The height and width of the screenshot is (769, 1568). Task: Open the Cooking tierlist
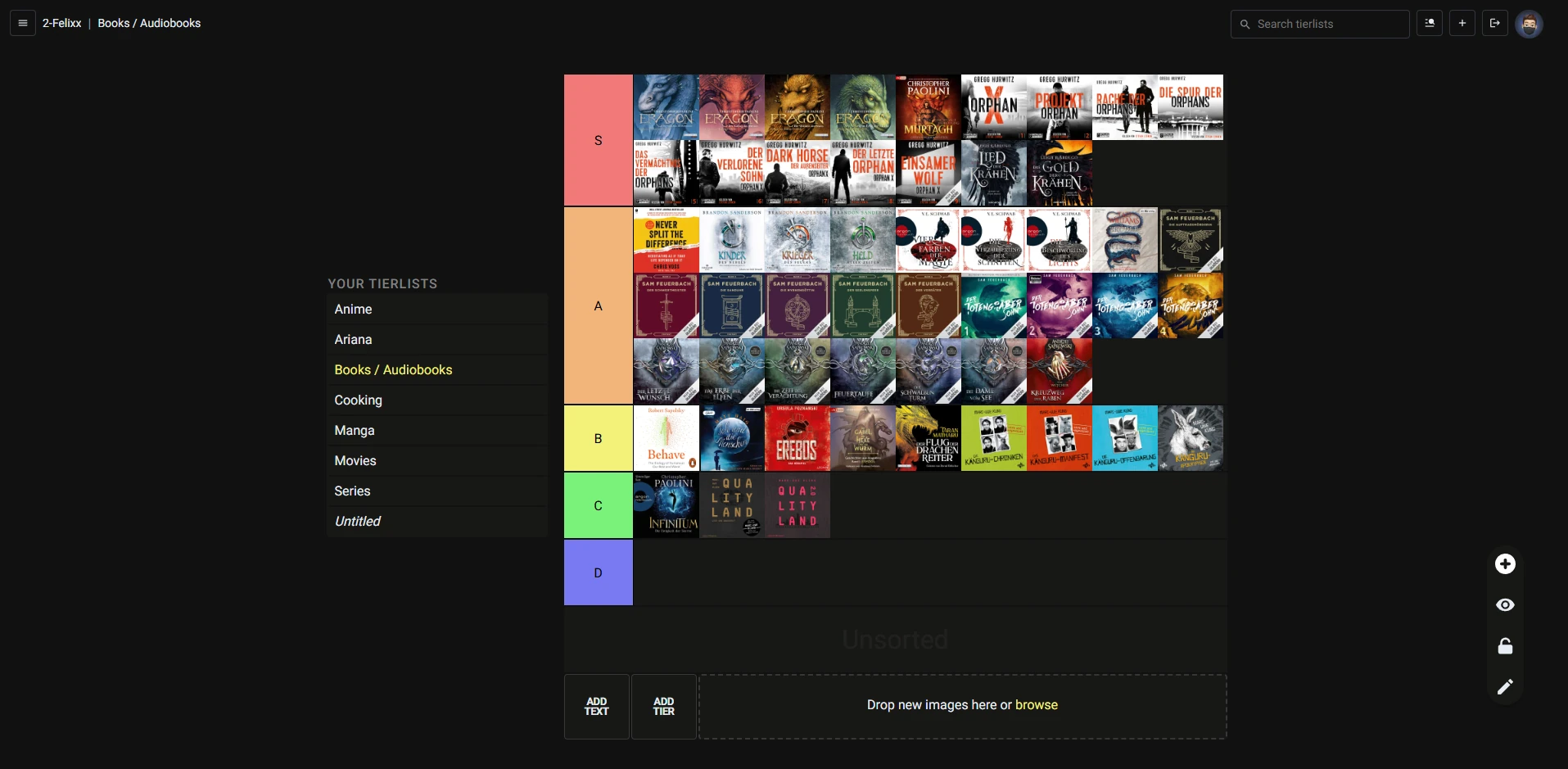coord(437,400)
